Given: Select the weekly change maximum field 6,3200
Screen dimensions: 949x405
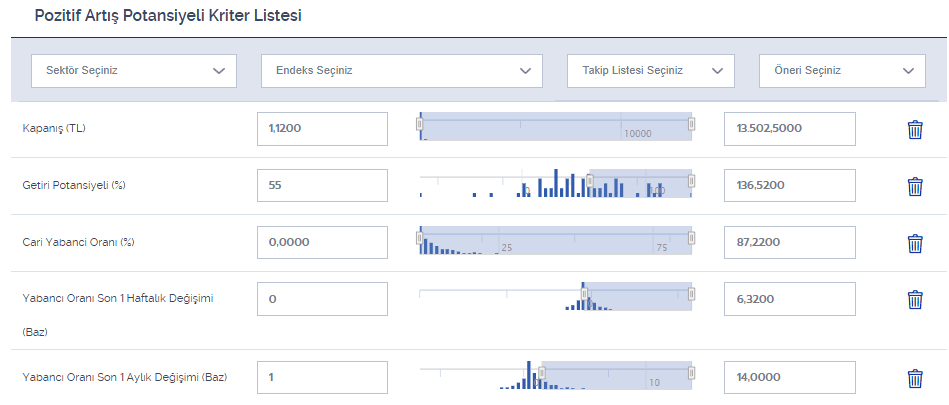Looking at the screenshot, I should pyautogui.click(x=789, y=299).
